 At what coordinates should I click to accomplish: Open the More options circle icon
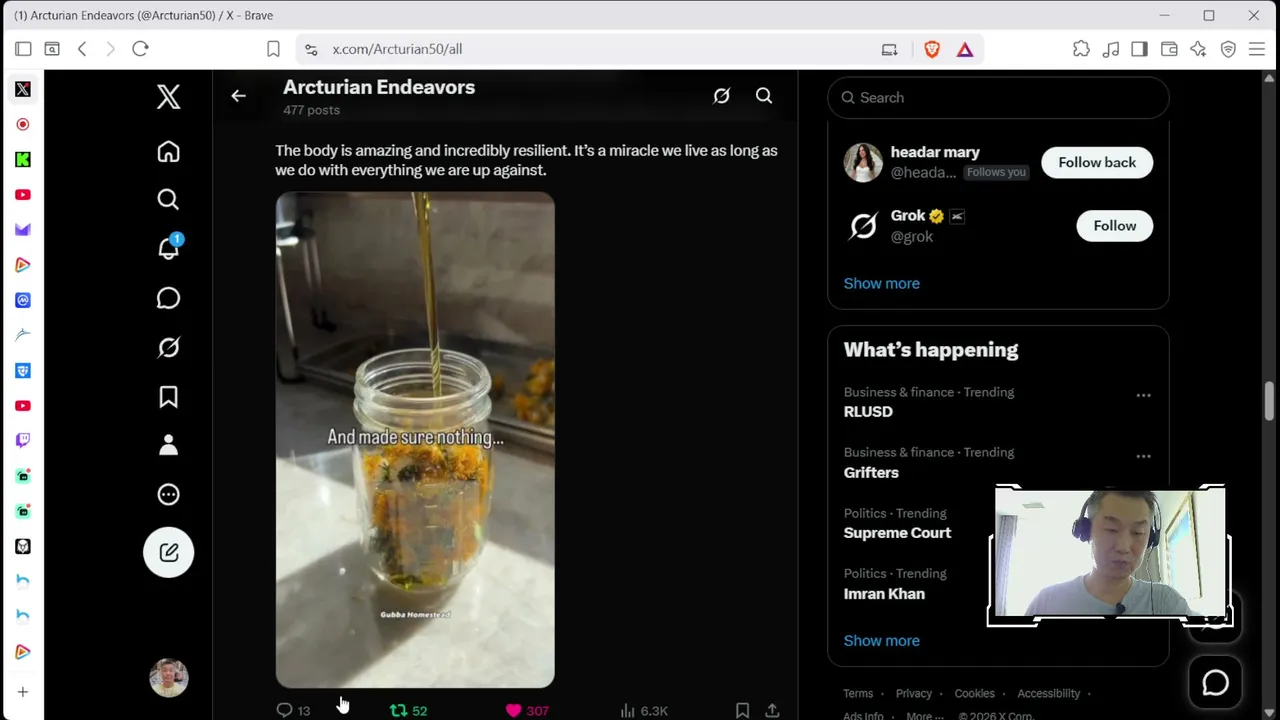[168, 494]
